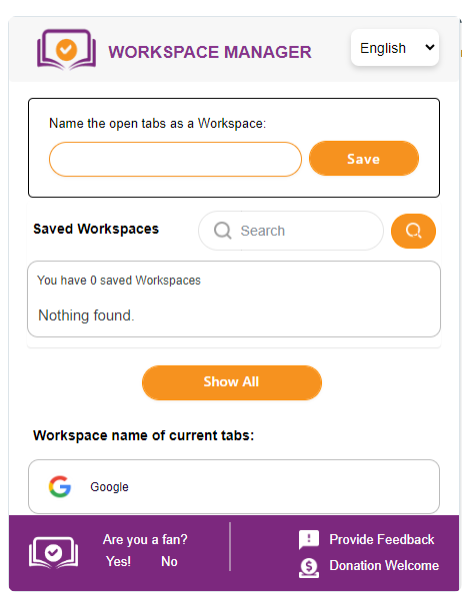Viewport: 470px width, 608px height.
Task: Click the magnifier icon inside search box
Action: coord(223,231)
